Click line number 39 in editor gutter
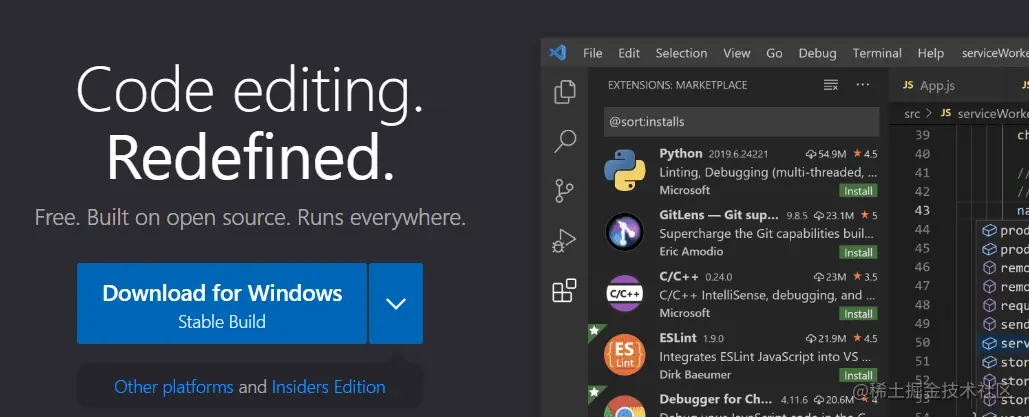The height and width of the screenshot is (417, 1029). [x=922, y=135]
